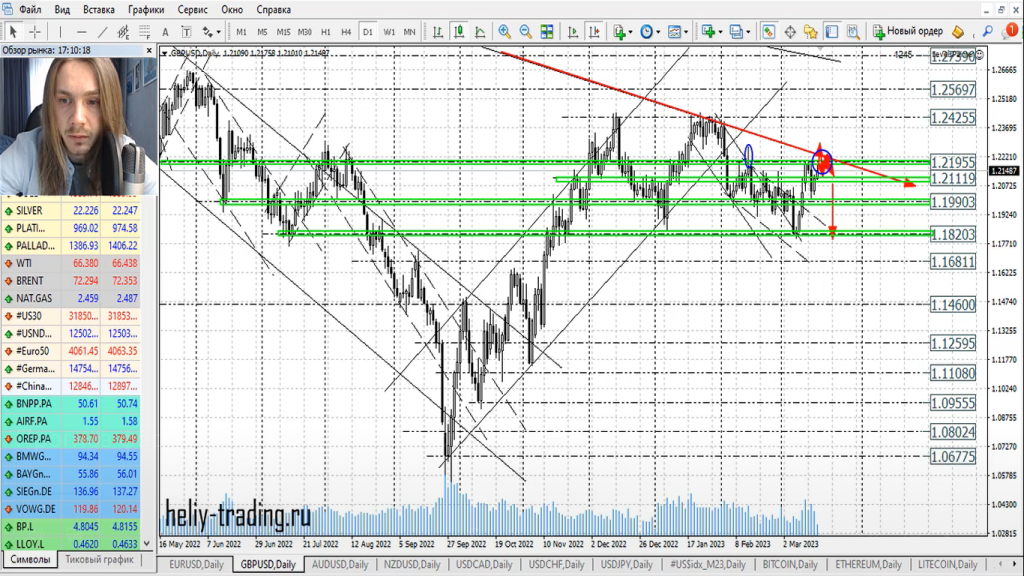
Task: Select the Fibonacci retracement tool
Action: [x=147, y=32]
